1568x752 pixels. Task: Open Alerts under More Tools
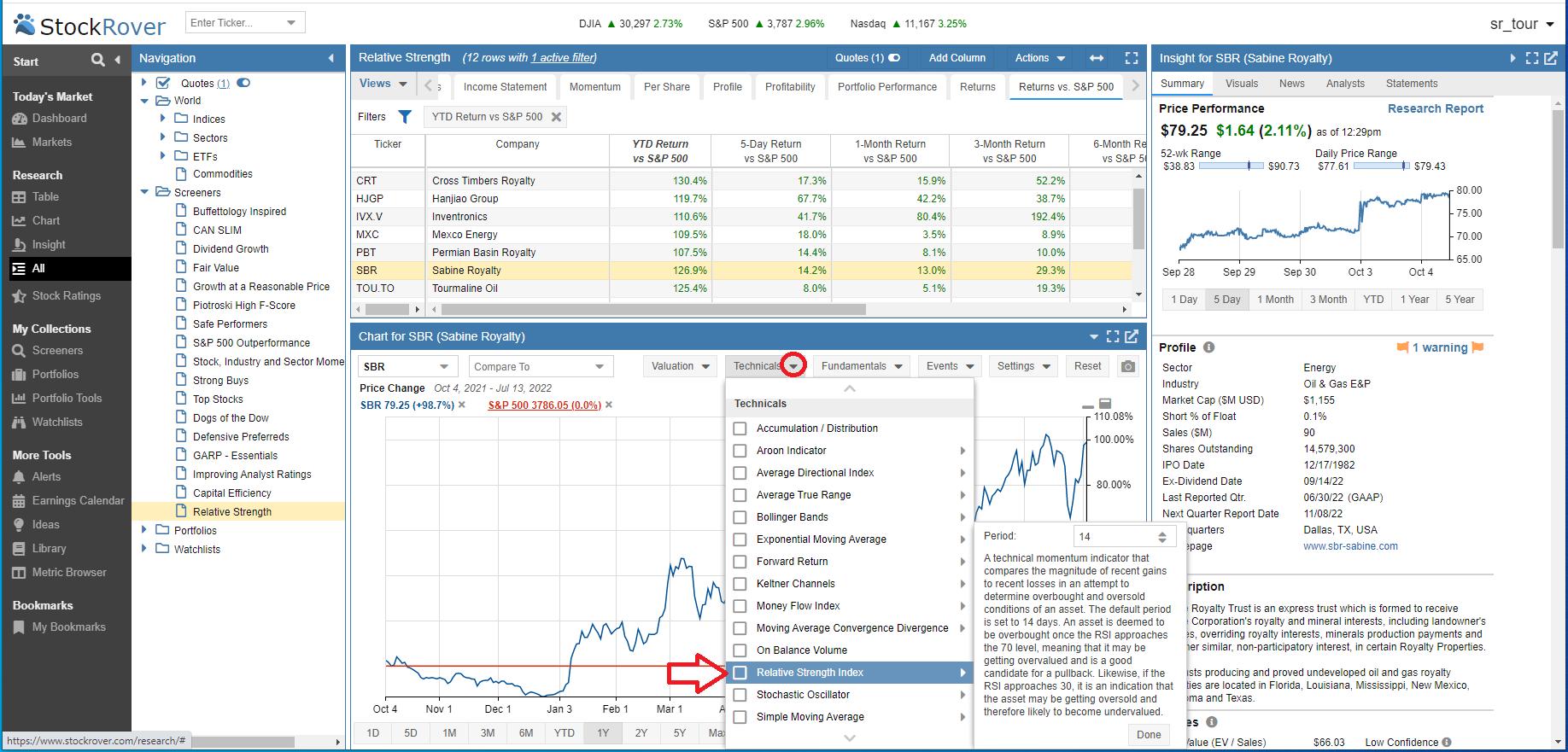(x=37, y=477)
